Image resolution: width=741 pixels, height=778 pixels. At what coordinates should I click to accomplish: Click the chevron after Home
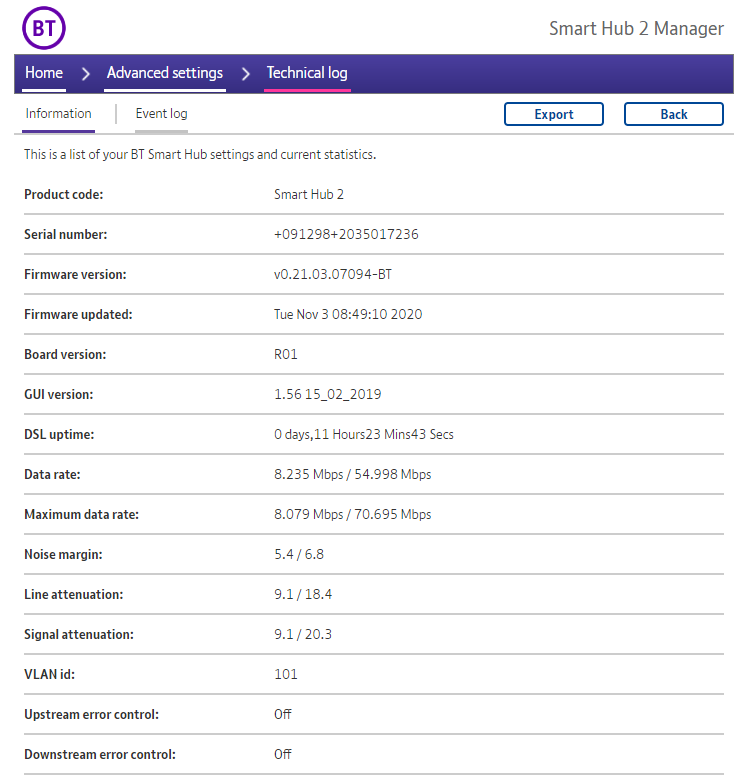point(86,74)
